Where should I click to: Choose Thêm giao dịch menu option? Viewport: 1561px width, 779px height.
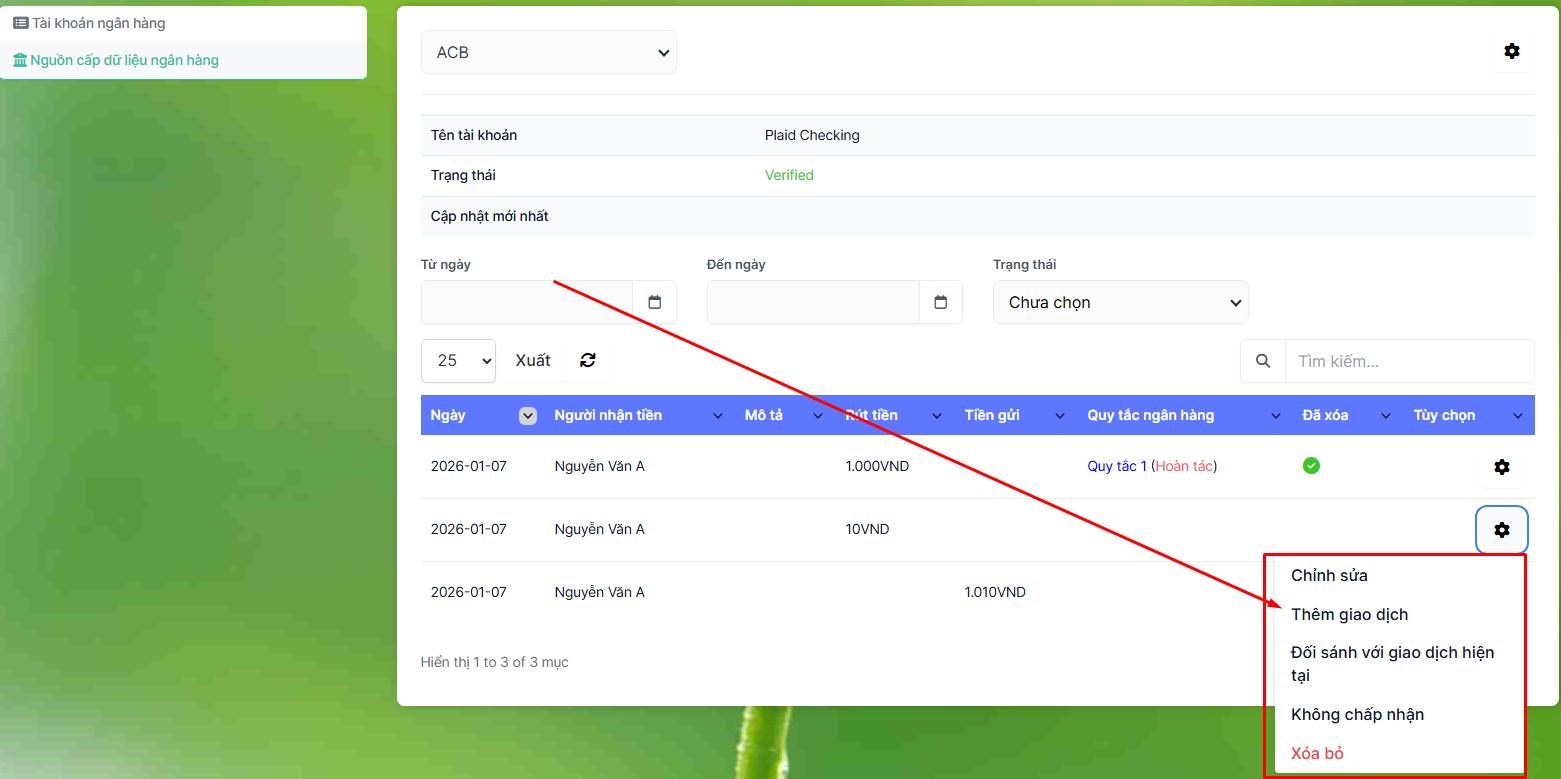click(x=1349, y=614)
